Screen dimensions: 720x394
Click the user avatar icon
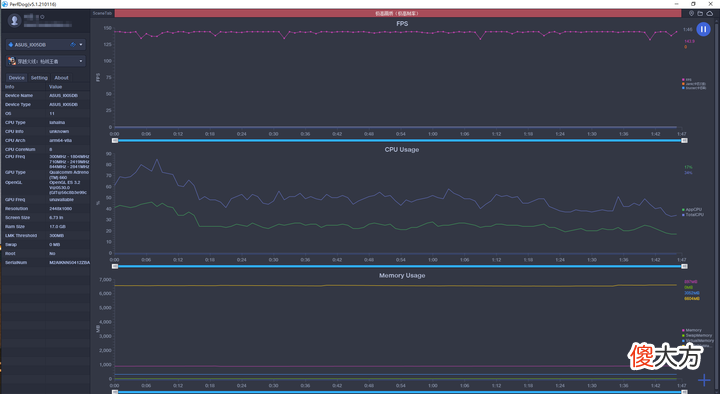[x=15, y=20]
